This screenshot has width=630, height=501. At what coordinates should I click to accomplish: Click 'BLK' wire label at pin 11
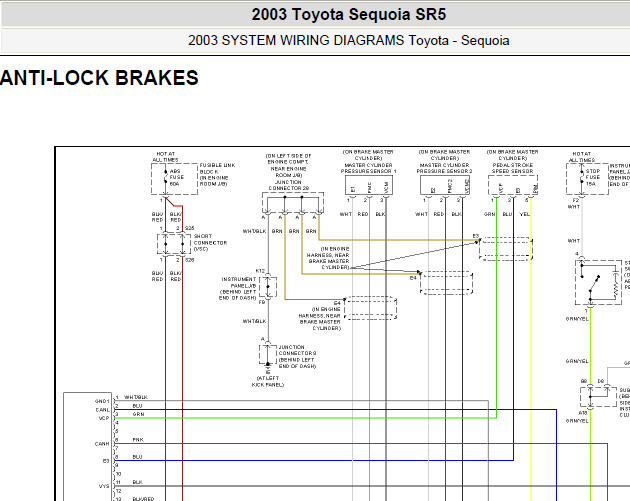pyautogui.click(x=137, y=482)
